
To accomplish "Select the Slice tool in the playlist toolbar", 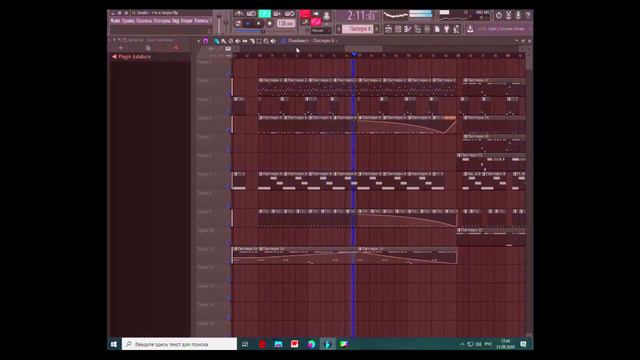I will 252,41.
